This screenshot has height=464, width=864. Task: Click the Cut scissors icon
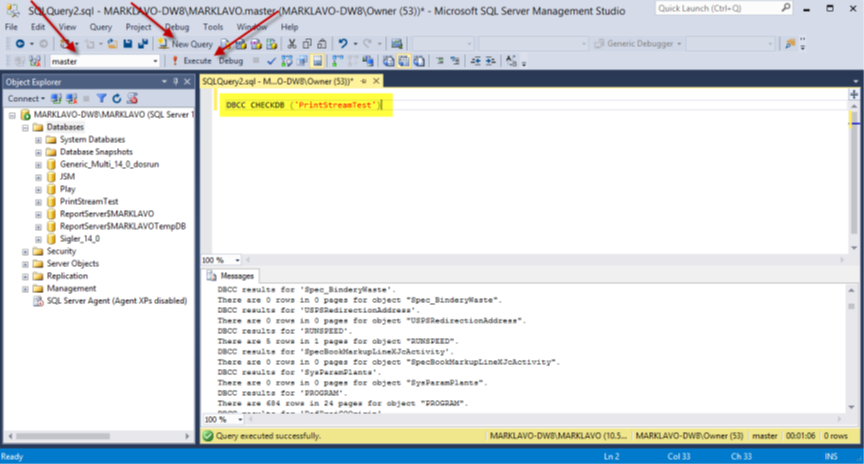[291, 44]
